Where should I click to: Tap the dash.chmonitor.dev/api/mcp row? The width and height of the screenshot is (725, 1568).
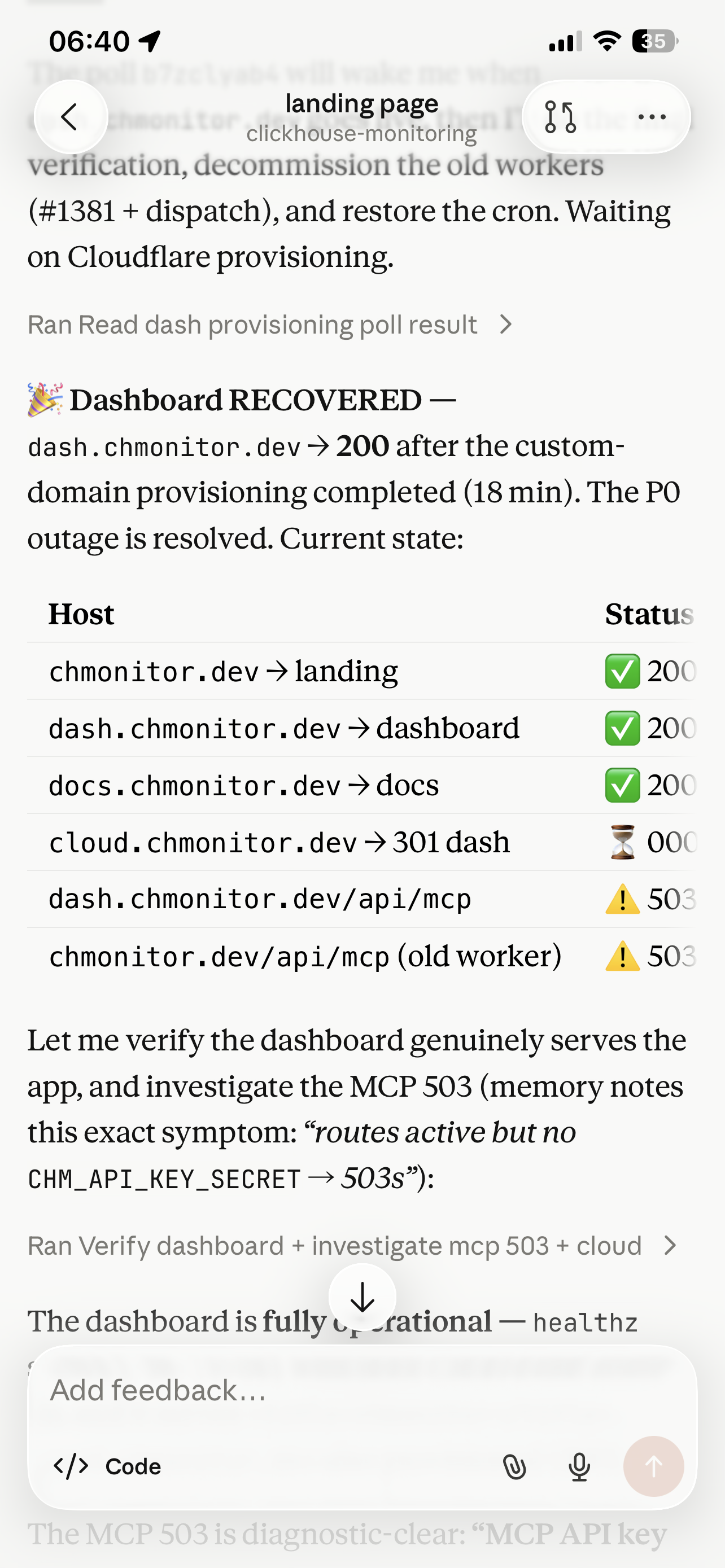[x=360, y=899]
